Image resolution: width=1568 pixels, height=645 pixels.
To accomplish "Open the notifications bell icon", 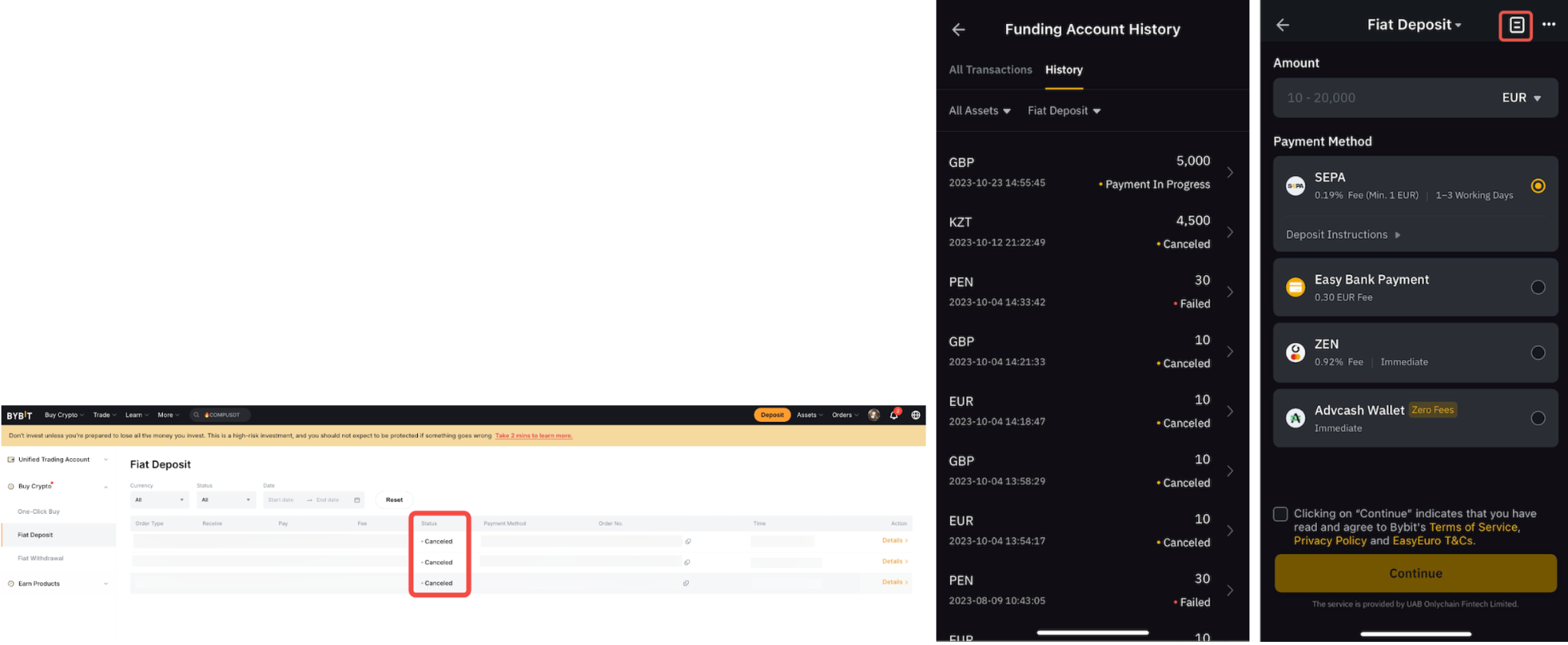I will (893, 415).
